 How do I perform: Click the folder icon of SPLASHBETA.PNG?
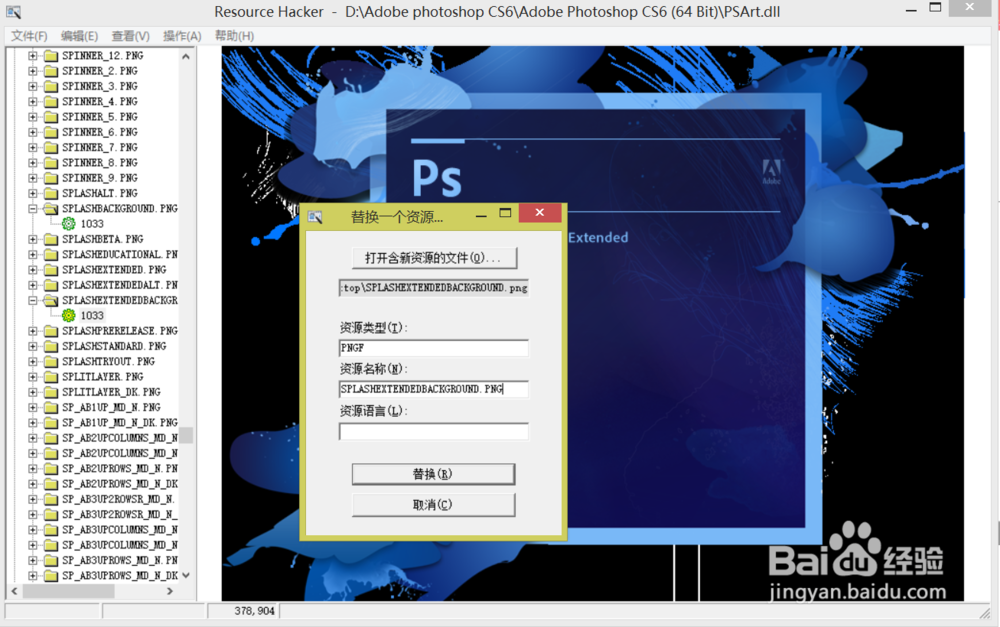click(51, 239)
